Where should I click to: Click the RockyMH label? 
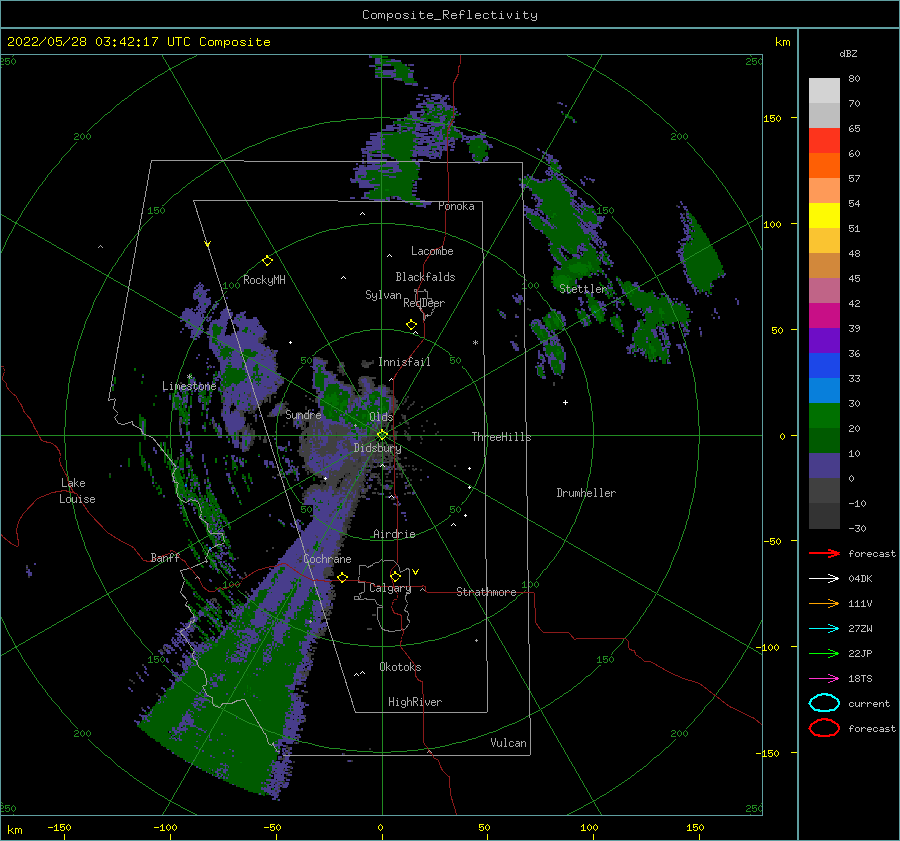pos(264,280)
